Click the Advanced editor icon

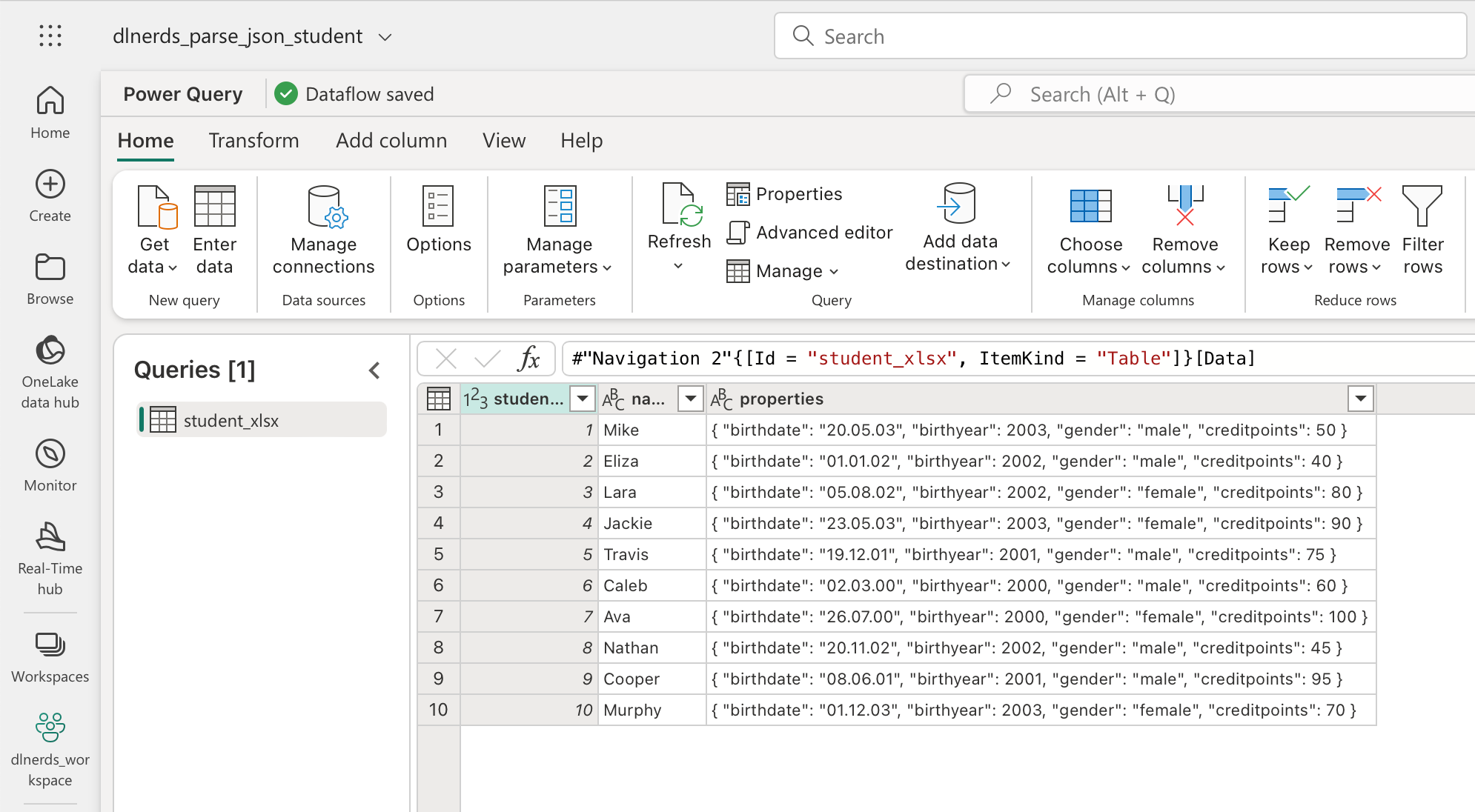[737, 233]
